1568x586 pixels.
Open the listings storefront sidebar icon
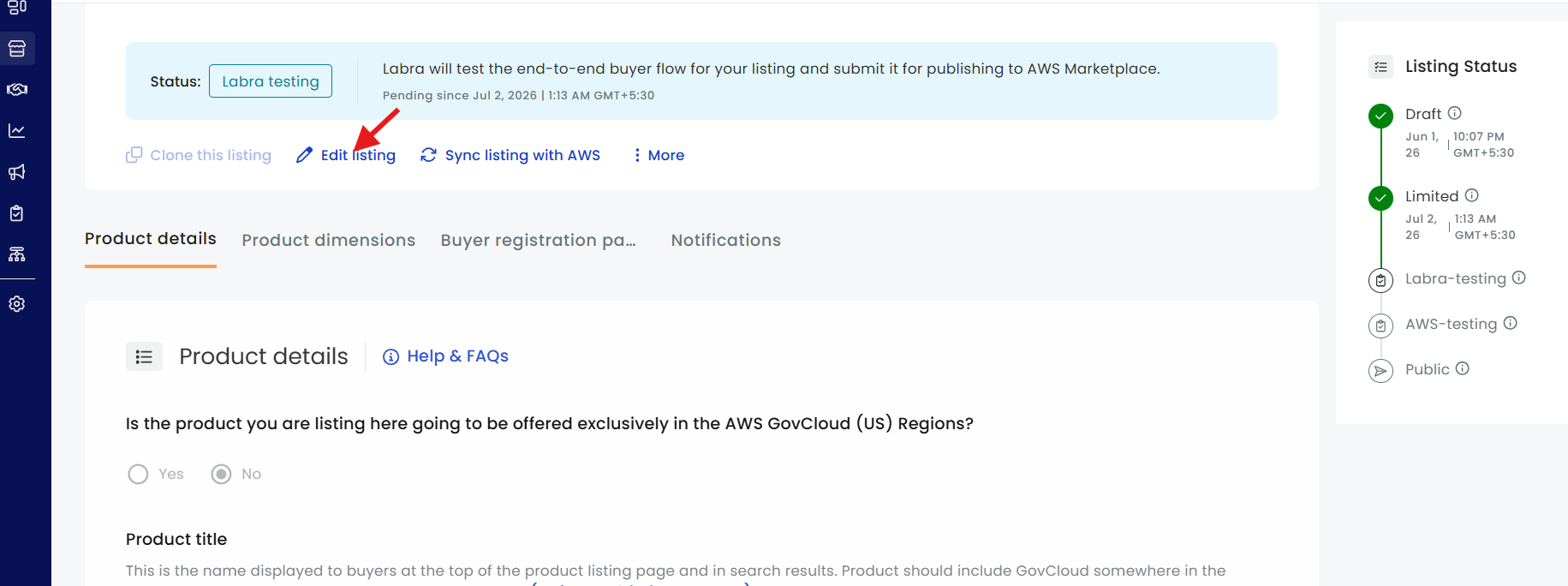17,49
